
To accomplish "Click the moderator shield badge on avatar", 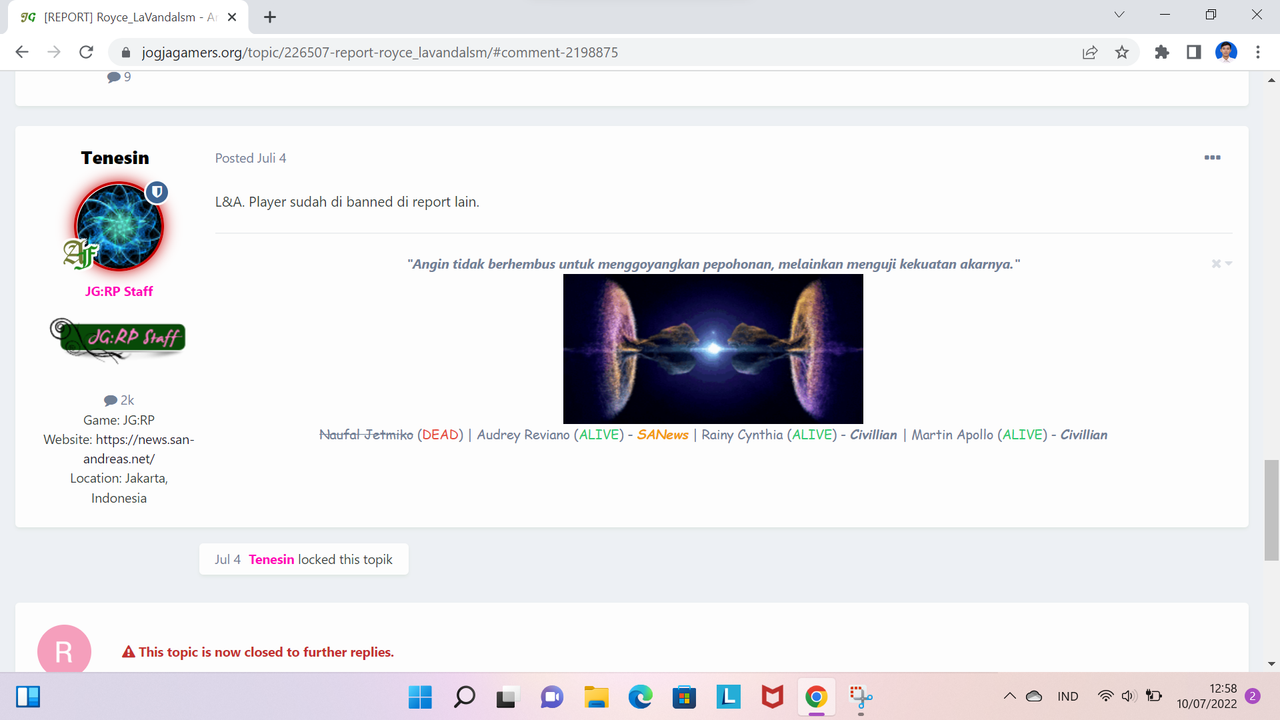I will [157, 192].
